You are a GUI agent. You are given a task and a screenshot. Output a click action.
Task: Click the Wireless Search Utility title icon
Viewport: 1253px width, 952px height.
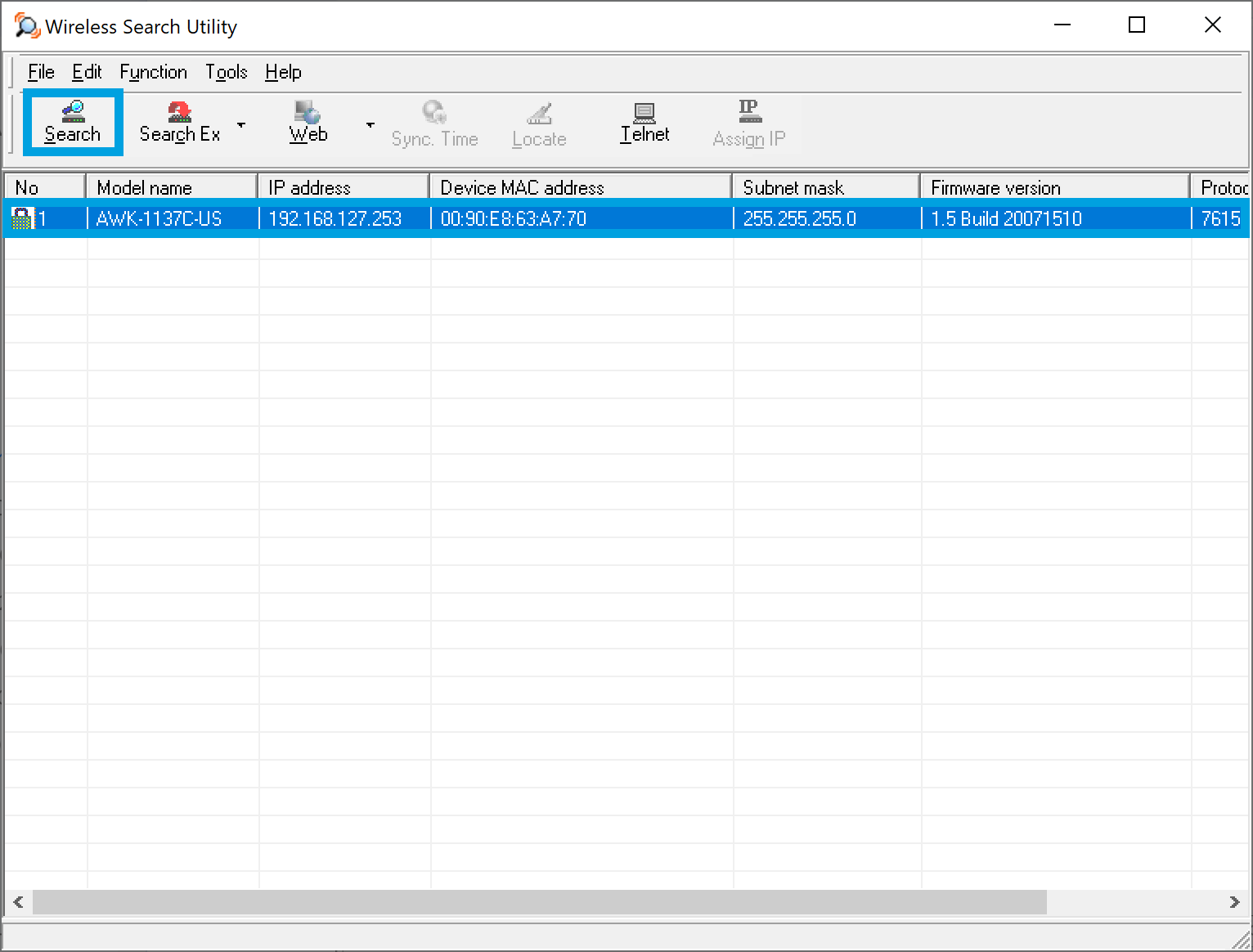26,26
